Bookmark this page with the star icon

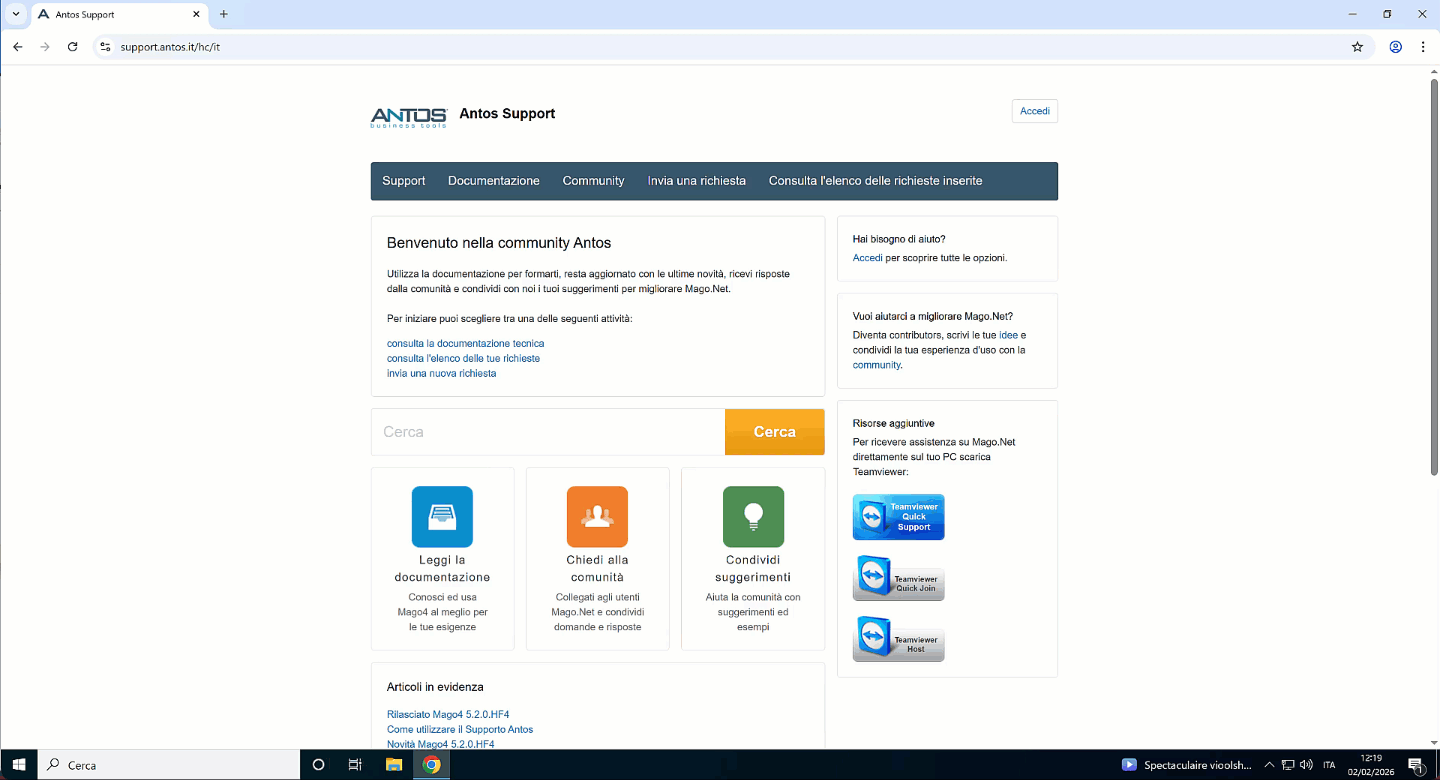(x=1357, y=46)
